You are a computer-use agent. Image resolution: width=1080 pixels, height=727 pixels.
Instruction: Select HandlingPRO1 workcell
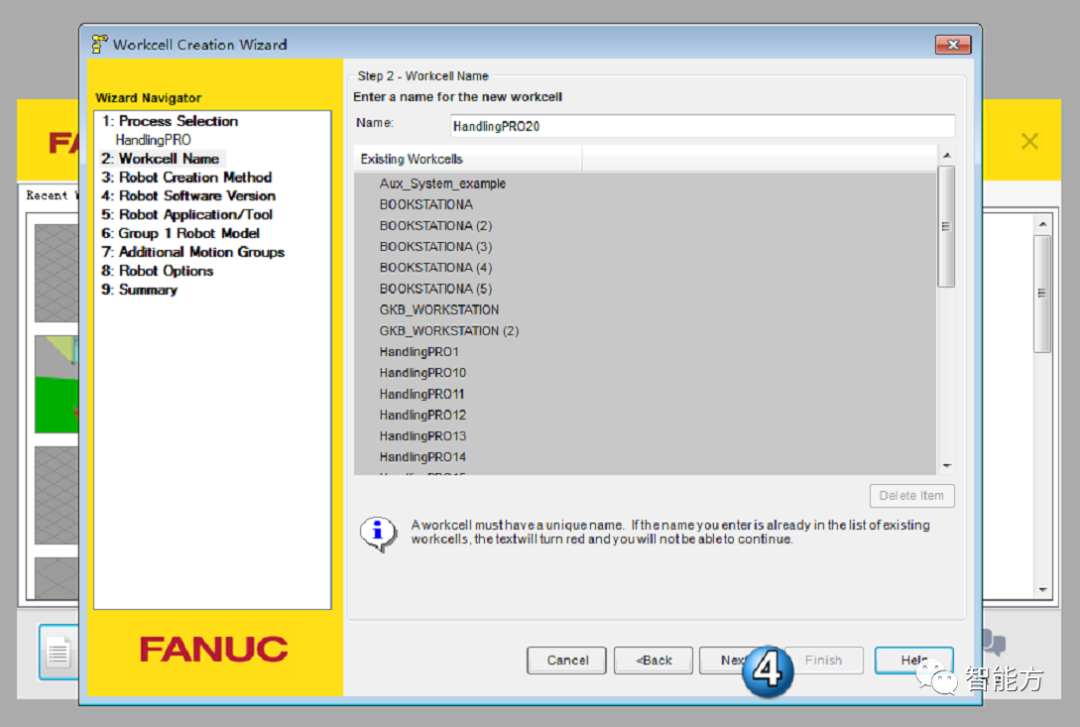[x=419, y=352]
